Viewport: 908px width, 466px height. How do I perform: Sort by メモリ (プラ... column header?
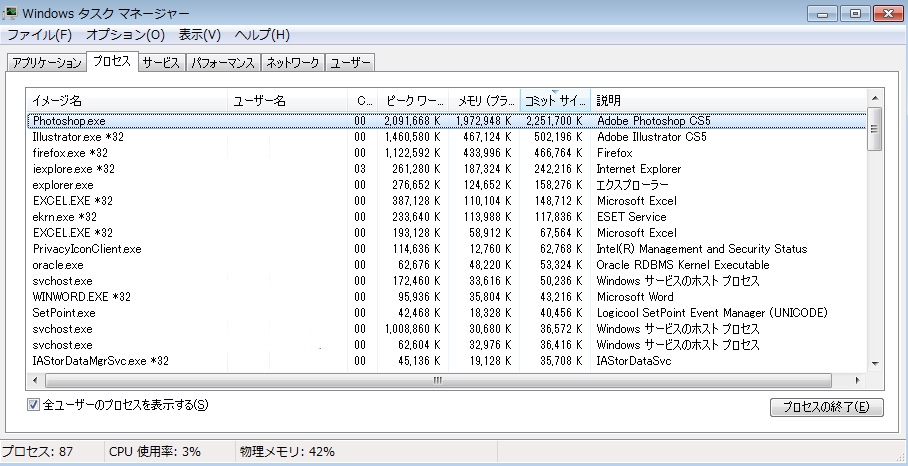click(x=484, y=101)
